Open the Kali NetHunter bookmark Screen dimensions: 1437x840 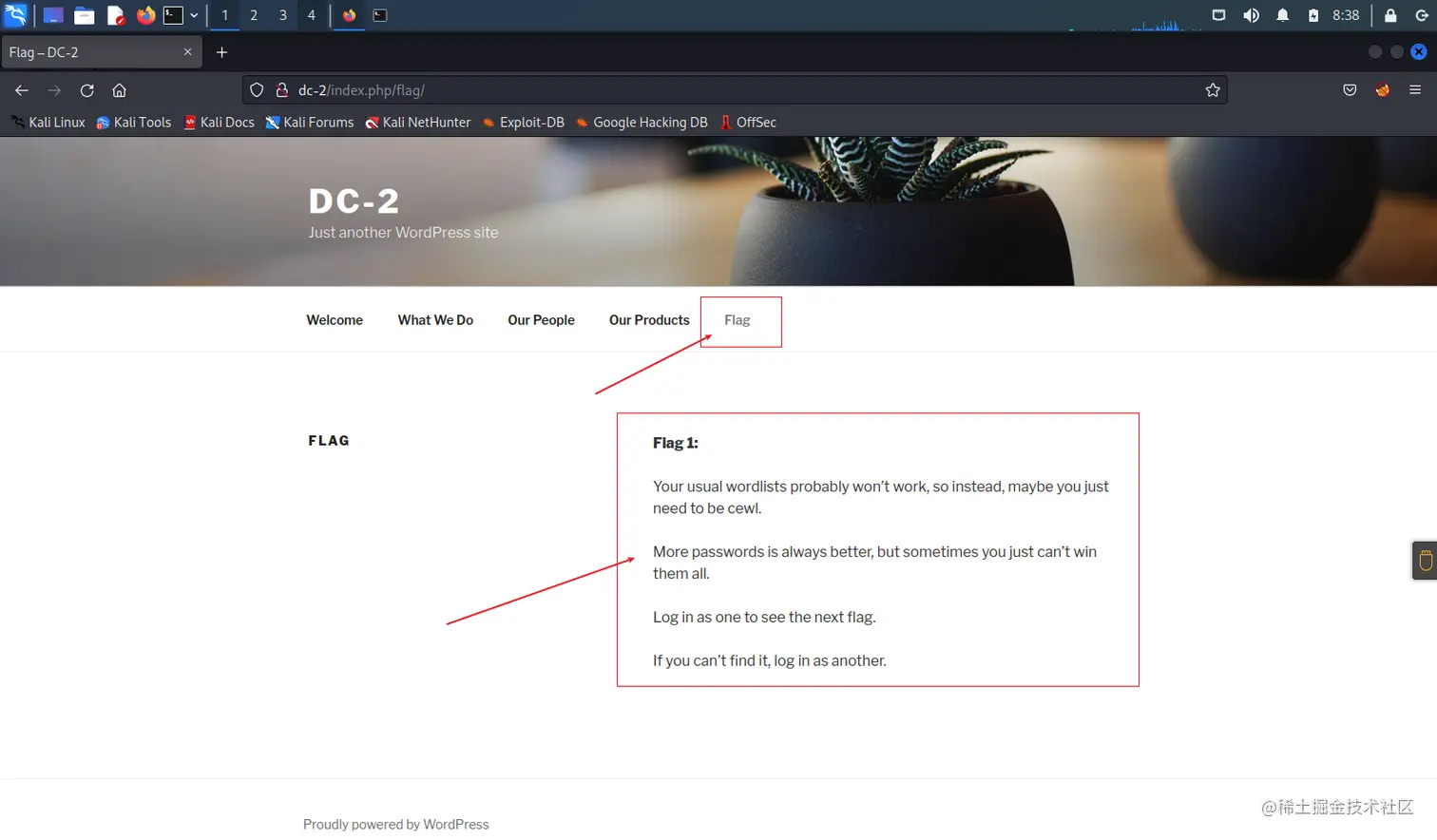click(418, 122)
